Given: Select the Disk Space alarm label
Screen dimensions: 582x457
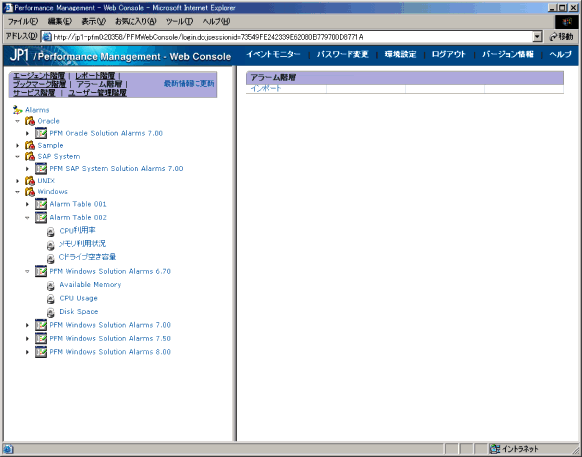Looking at the screenshot, I should pyautogui.click(x=79, y=312).
